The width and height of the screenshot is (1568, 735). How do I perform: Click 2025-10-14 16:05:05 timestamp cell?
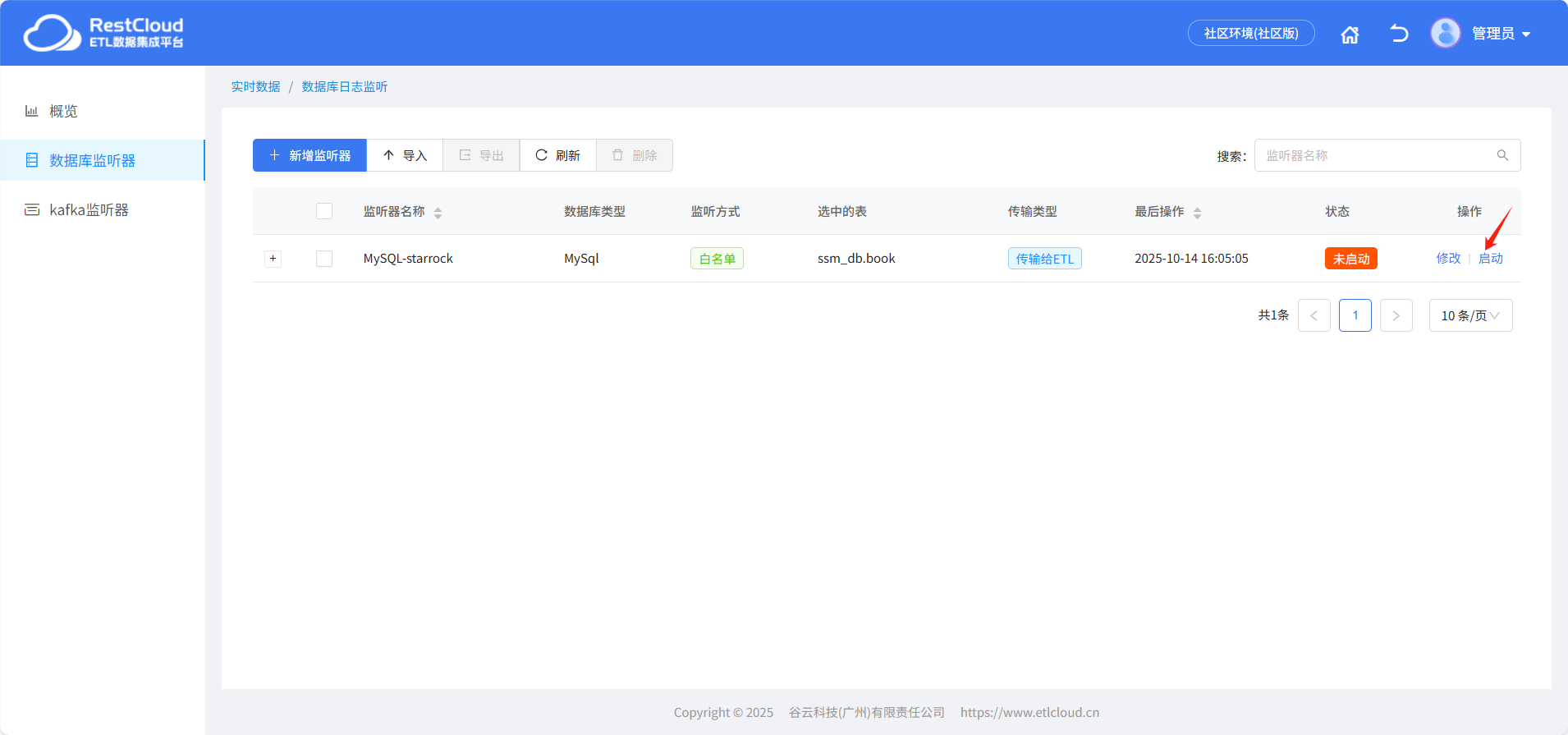pos(1191,258)
